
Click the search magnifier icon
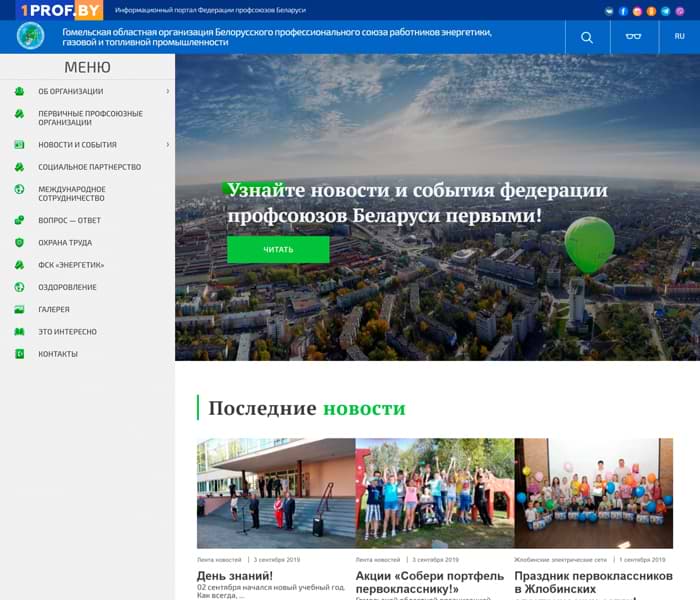[x=587, y=38]
